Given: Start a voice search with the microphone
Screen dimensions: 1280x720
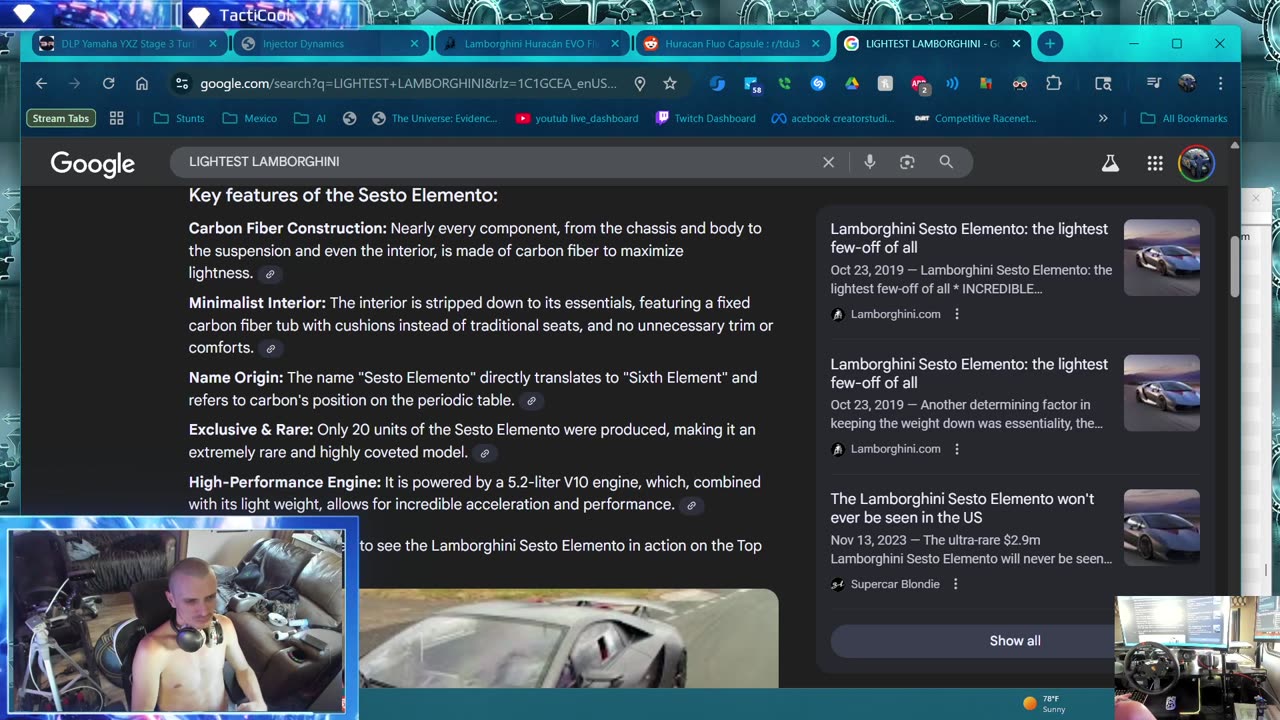Looking at the screenshot, I should coord(870,162).
